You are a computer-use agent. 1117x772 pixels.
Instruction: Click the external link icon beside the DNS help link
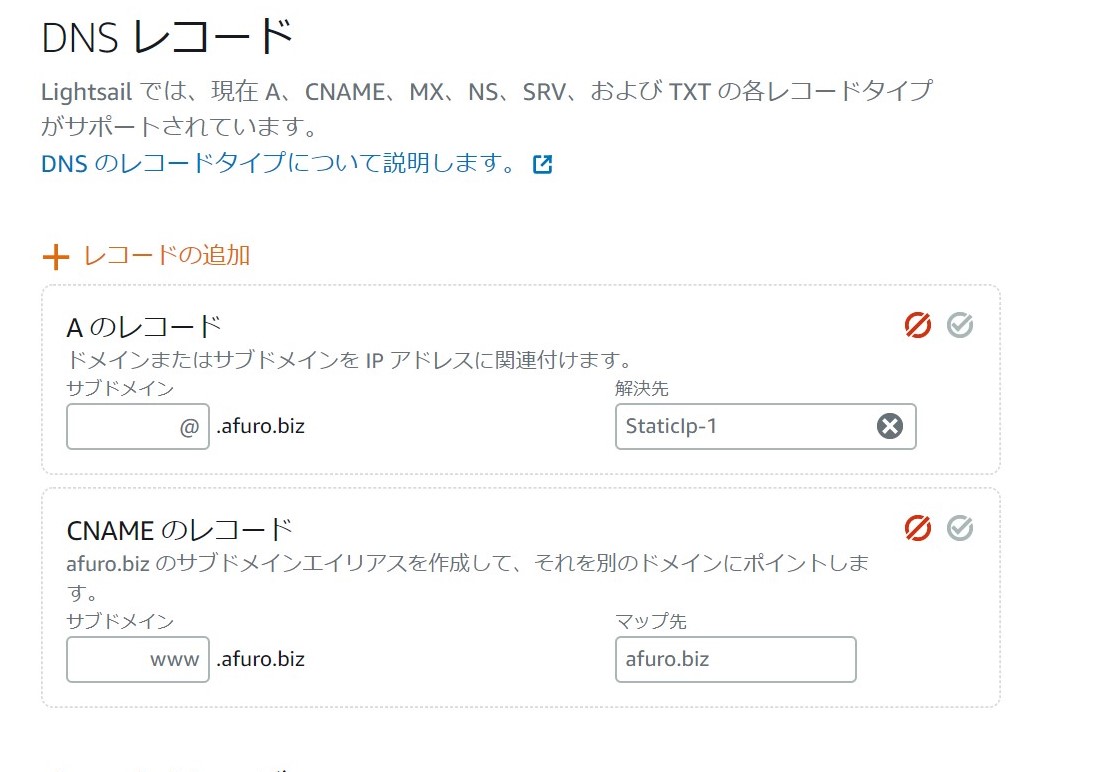(x=543, y=165)
